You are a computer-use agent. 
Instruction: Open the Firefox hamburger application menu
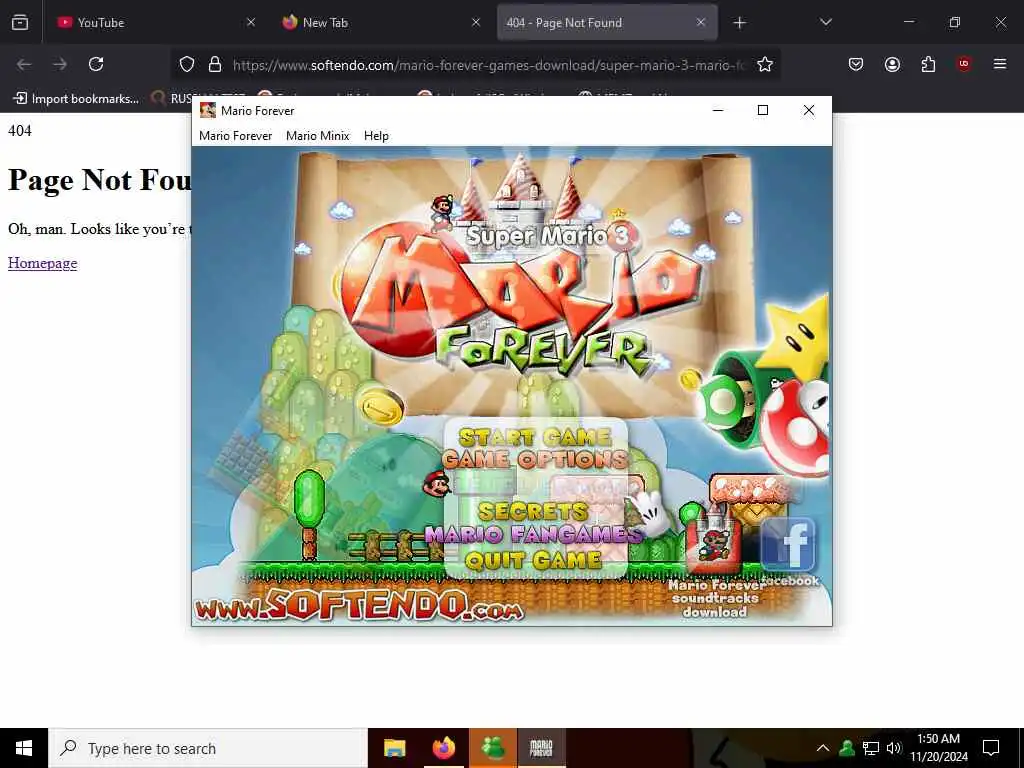tap(999, 64)
